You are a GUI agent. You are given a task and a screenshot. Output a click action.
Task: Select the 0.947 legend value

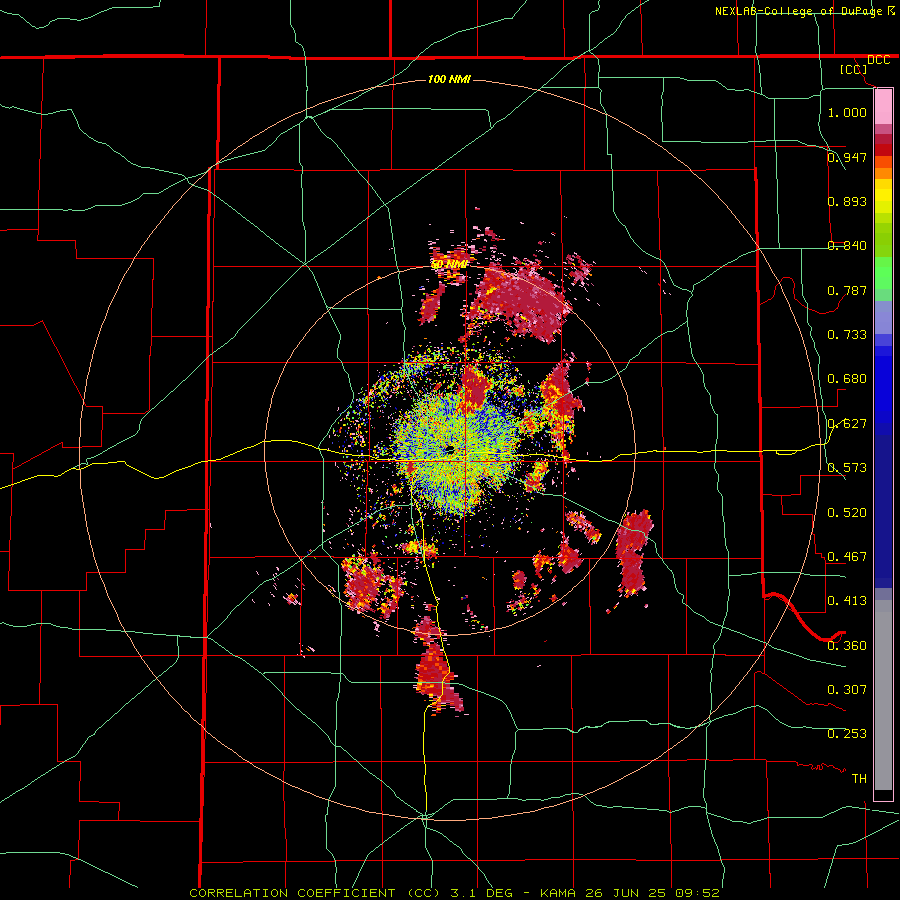847,157
